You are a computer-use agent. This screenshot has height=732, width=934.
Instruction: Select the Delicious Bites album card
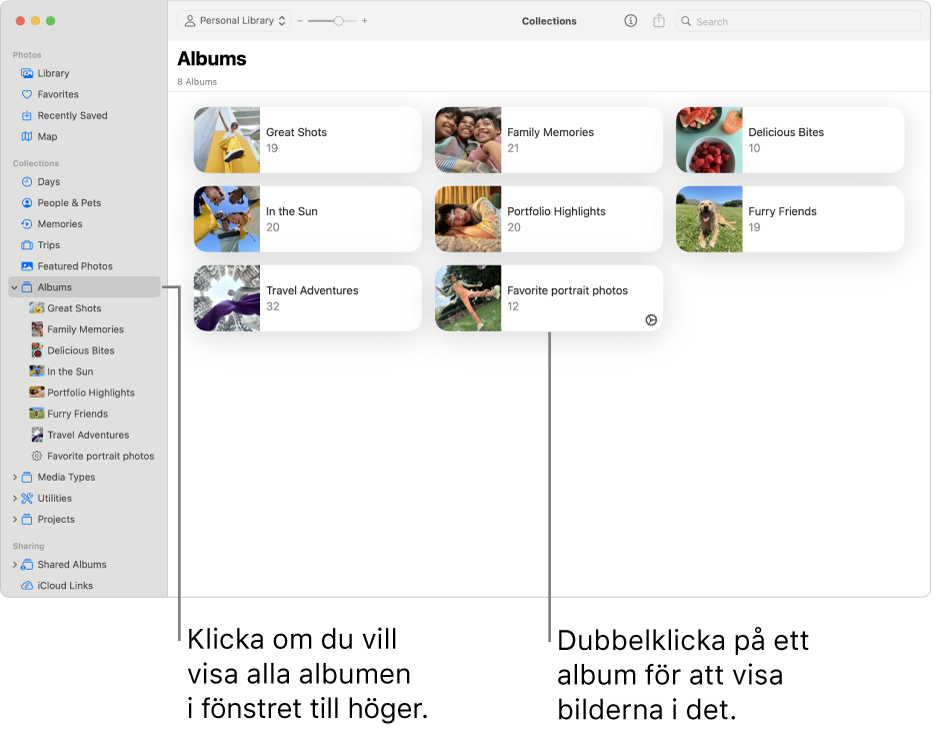pyautogui.click(x=790, y=140)
